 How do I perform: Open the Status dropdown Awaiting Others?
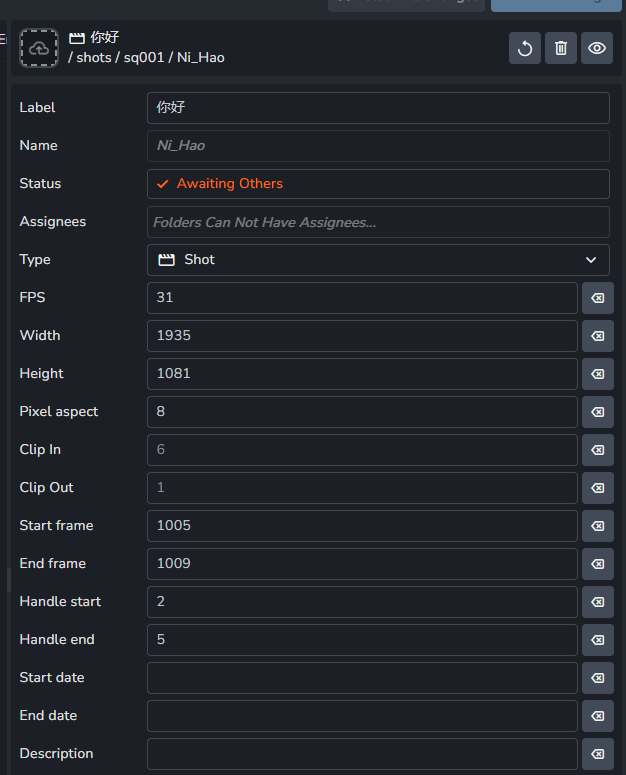pos(378,184)
